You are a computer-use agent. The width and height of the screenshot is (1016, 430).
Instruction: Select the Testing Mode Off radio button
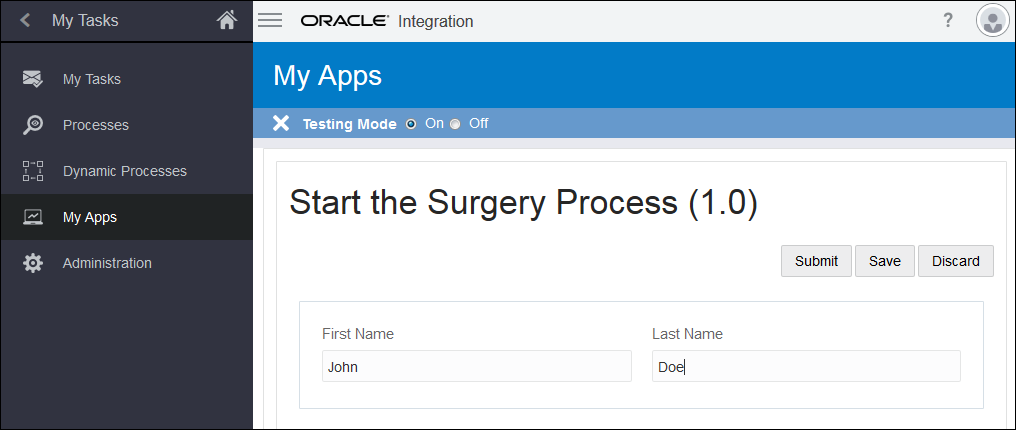click(455, 124)
